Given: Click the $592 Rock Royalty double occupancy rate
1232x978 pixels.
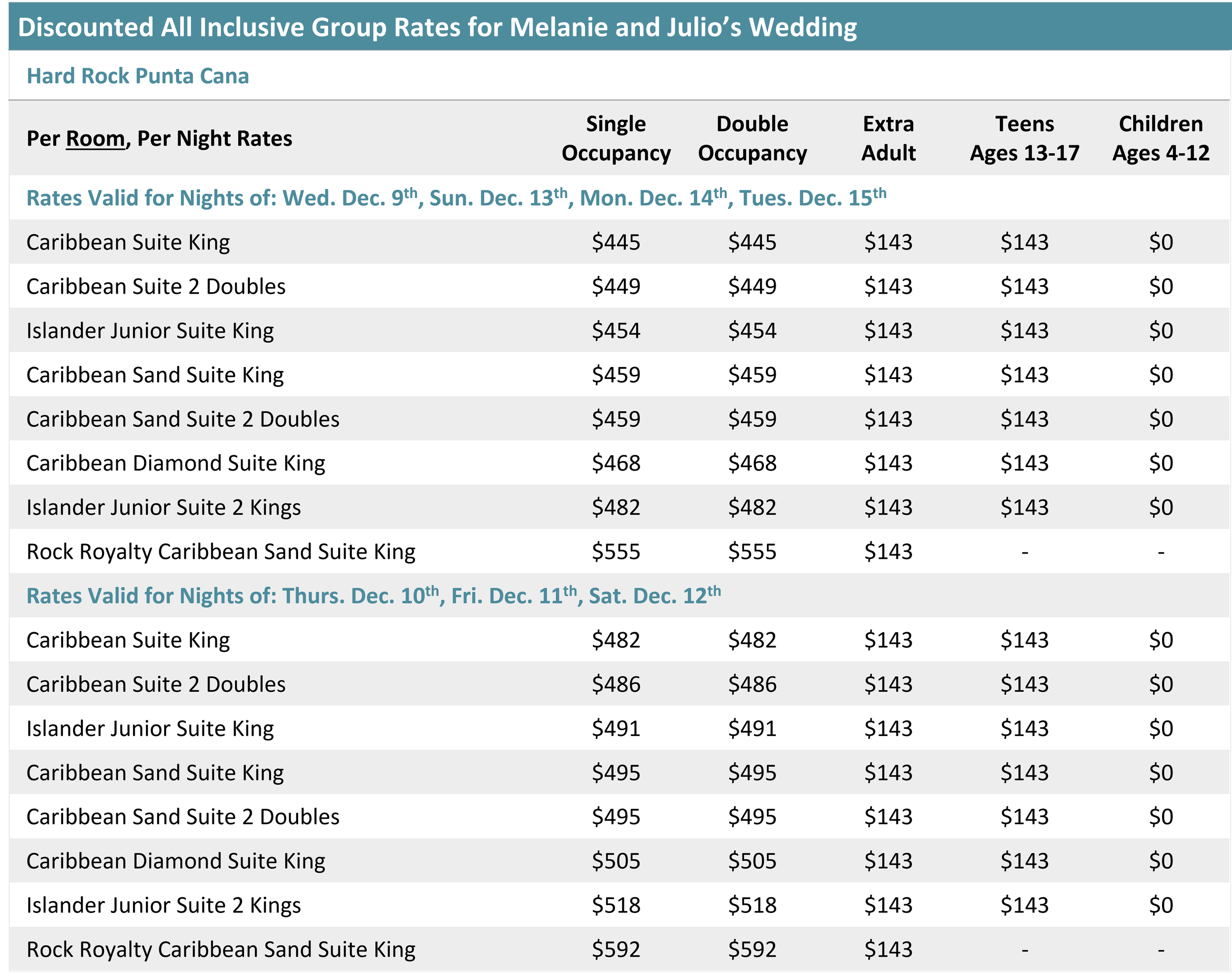Looking at the screenshot, I should [752, 949].
